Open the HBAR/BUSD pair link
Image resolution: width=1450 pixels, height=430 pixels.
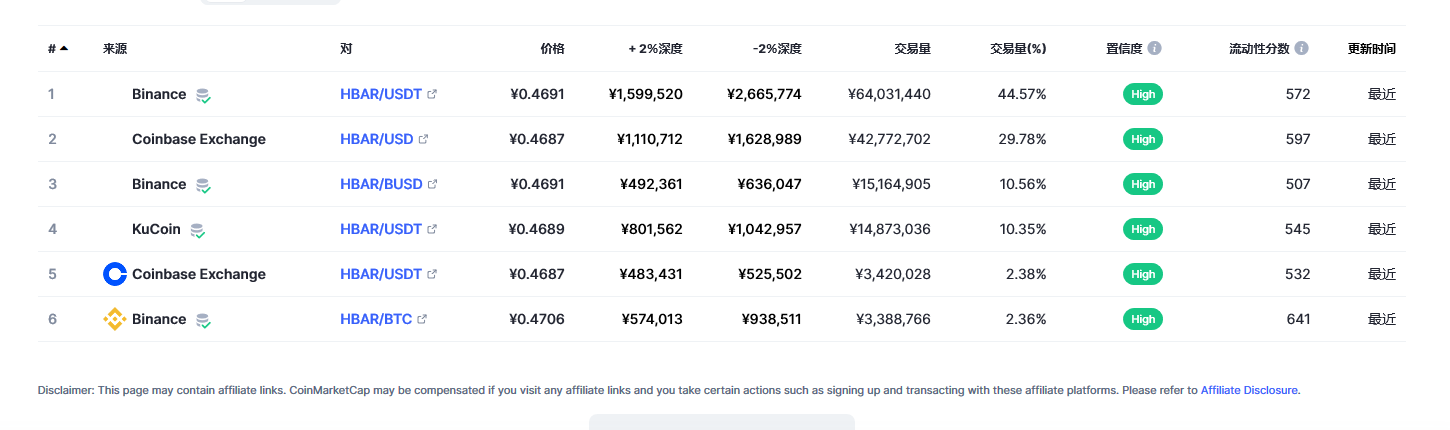click(381, 184)
